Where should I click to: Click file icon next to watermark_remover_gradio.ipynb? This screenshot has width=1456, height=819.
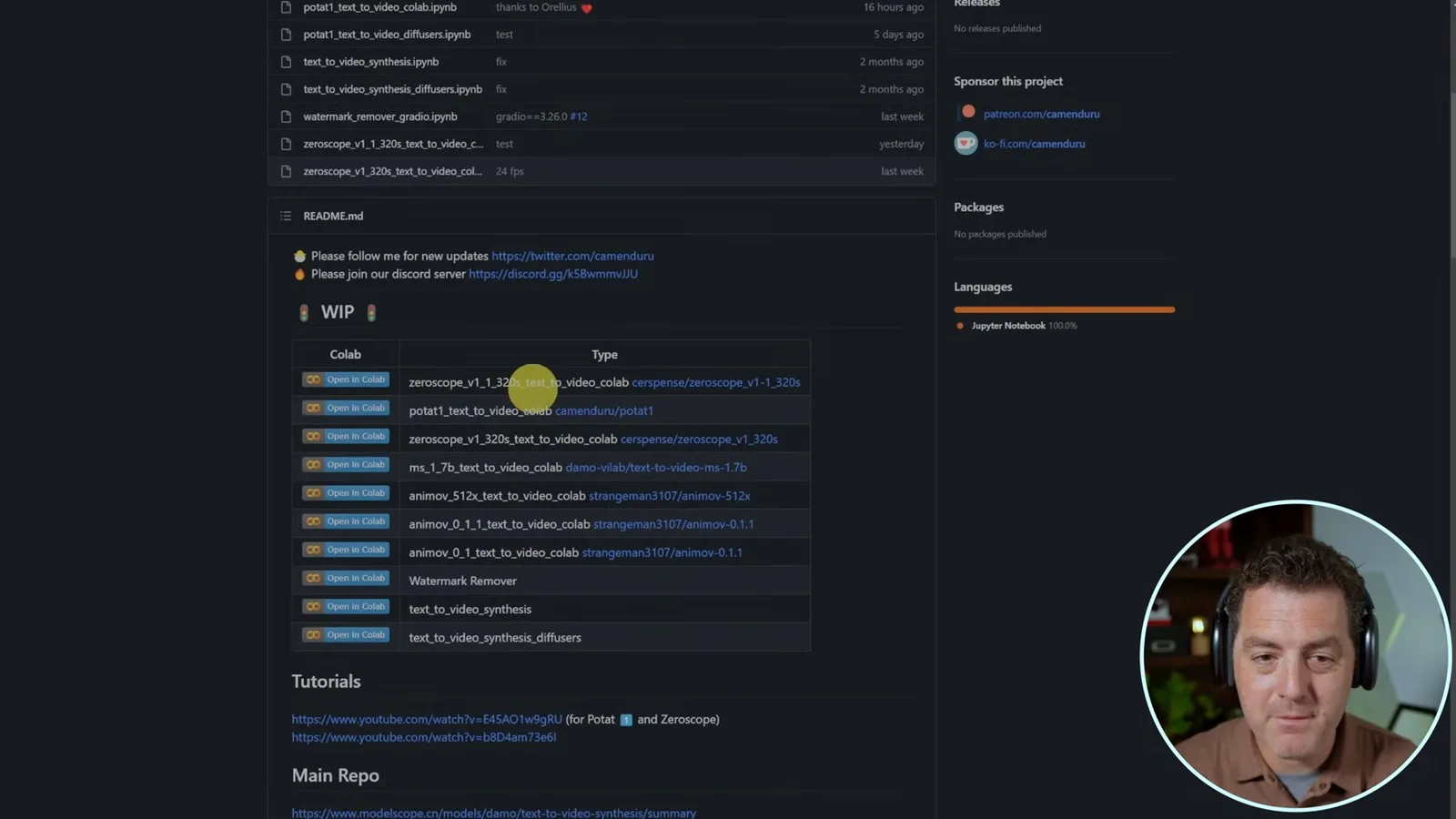tap(286, 116)
